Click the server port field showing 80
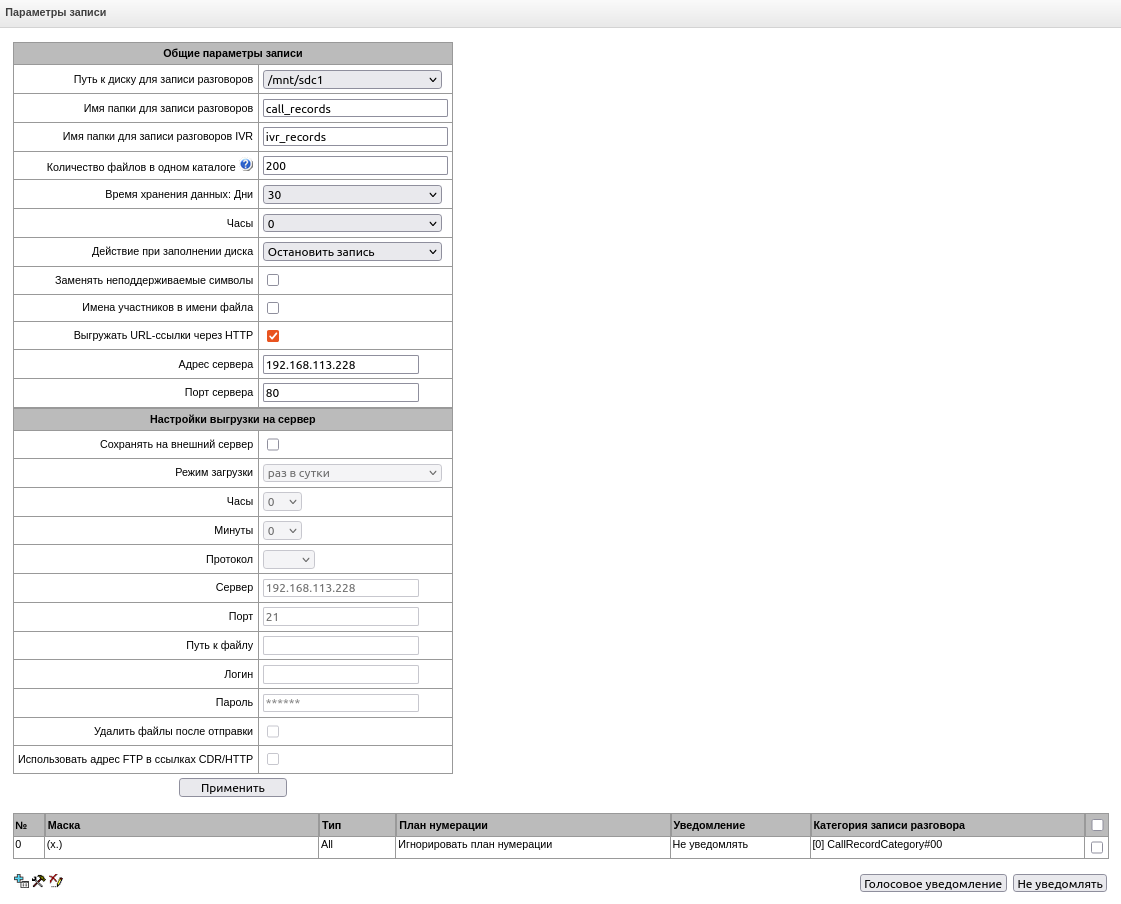 (341, 393)
